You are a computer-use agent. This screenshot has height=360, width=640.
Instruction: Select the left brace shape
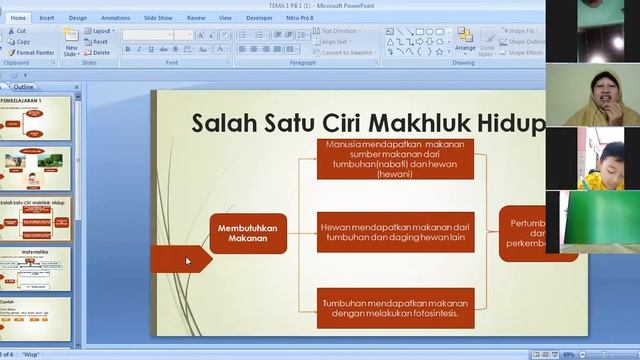[x=420, y=52]
